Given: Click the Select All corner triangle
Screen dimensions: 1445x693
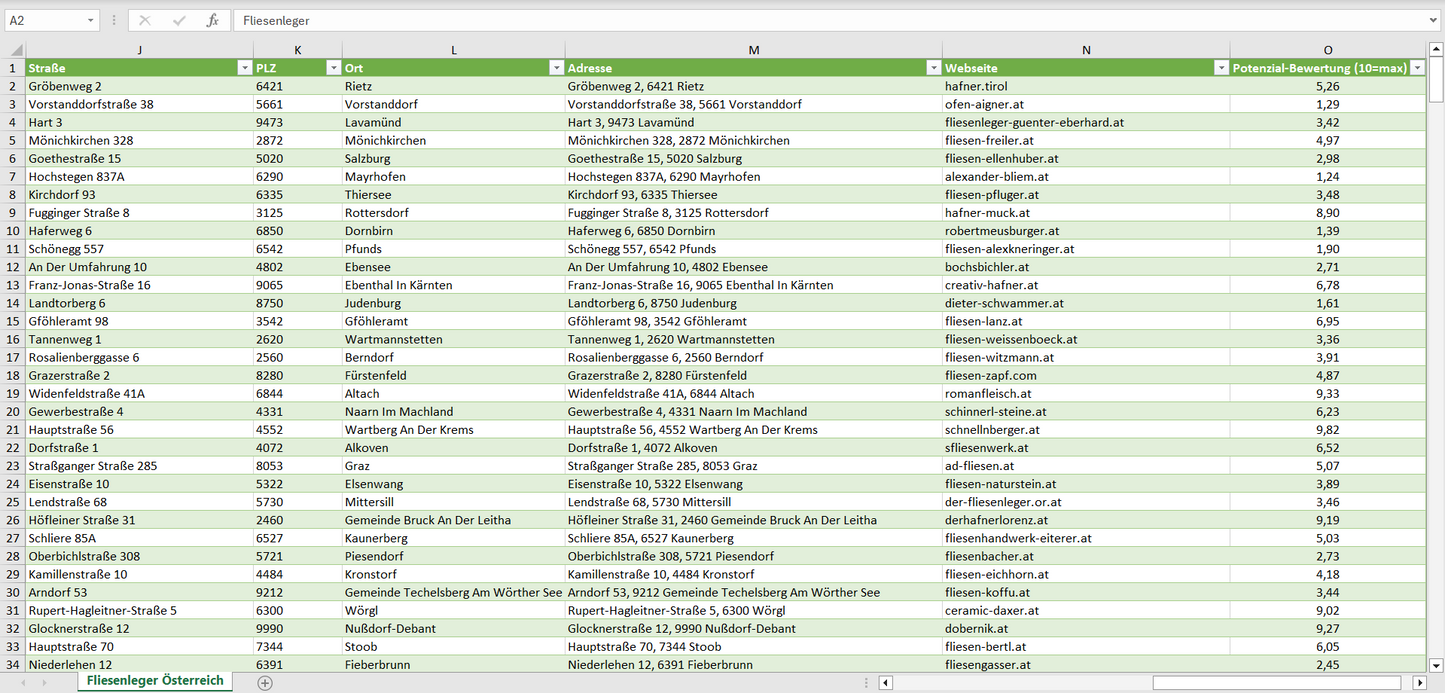Looking at the screenshot, I should point(13,50).
